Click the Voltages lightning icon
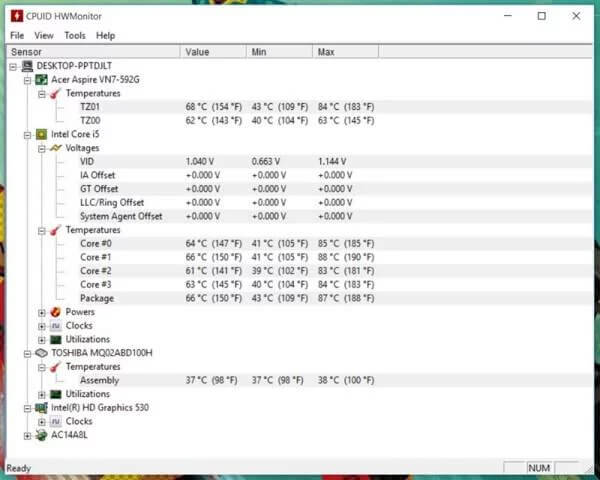 (55, 148)
